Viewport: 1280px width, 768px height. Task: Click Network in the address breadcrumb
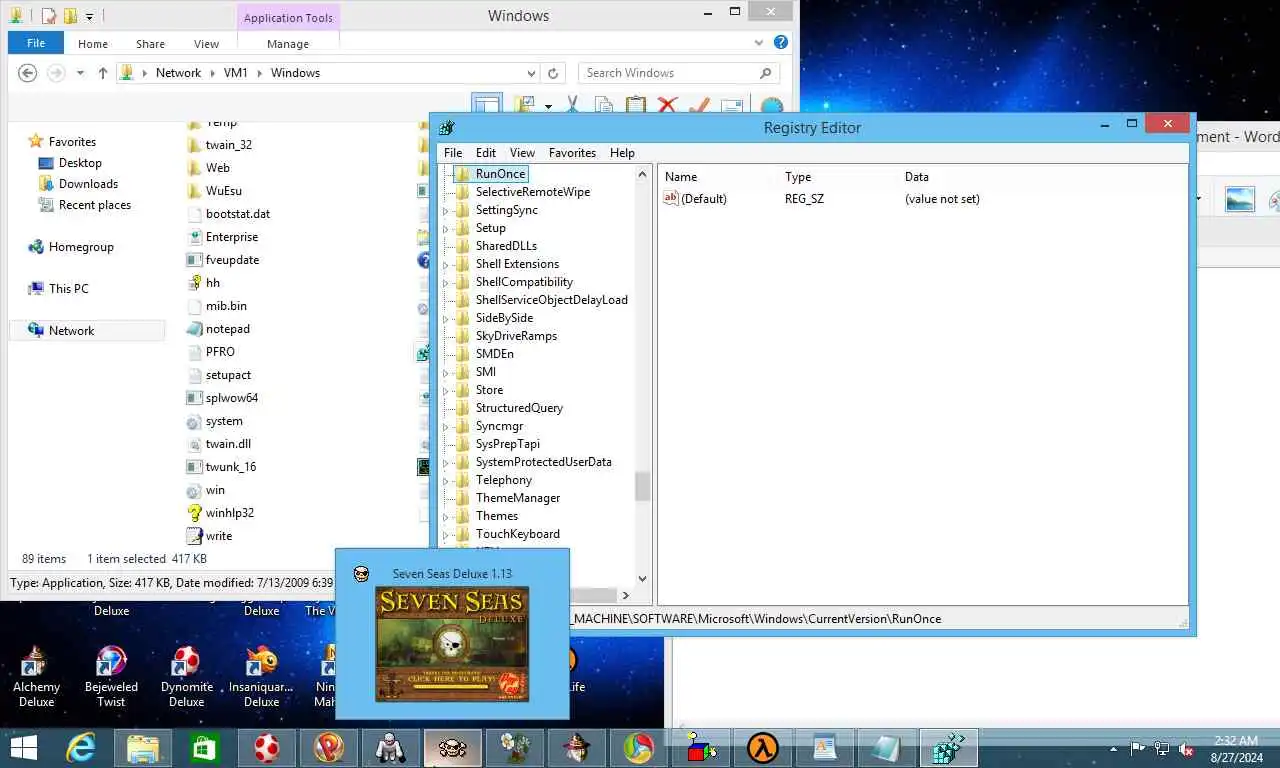(178, 73)
